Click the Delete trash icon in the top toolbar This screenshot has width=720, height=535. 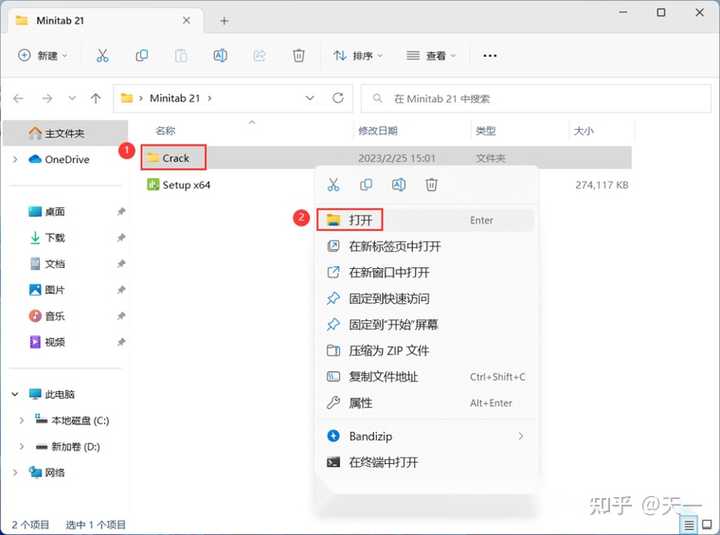tap(298, 56)
